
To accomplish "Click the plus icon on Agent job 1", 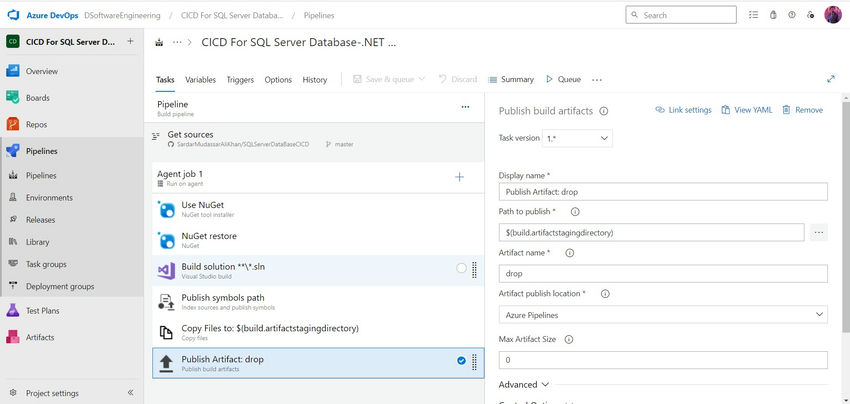I will coord(460,177).
